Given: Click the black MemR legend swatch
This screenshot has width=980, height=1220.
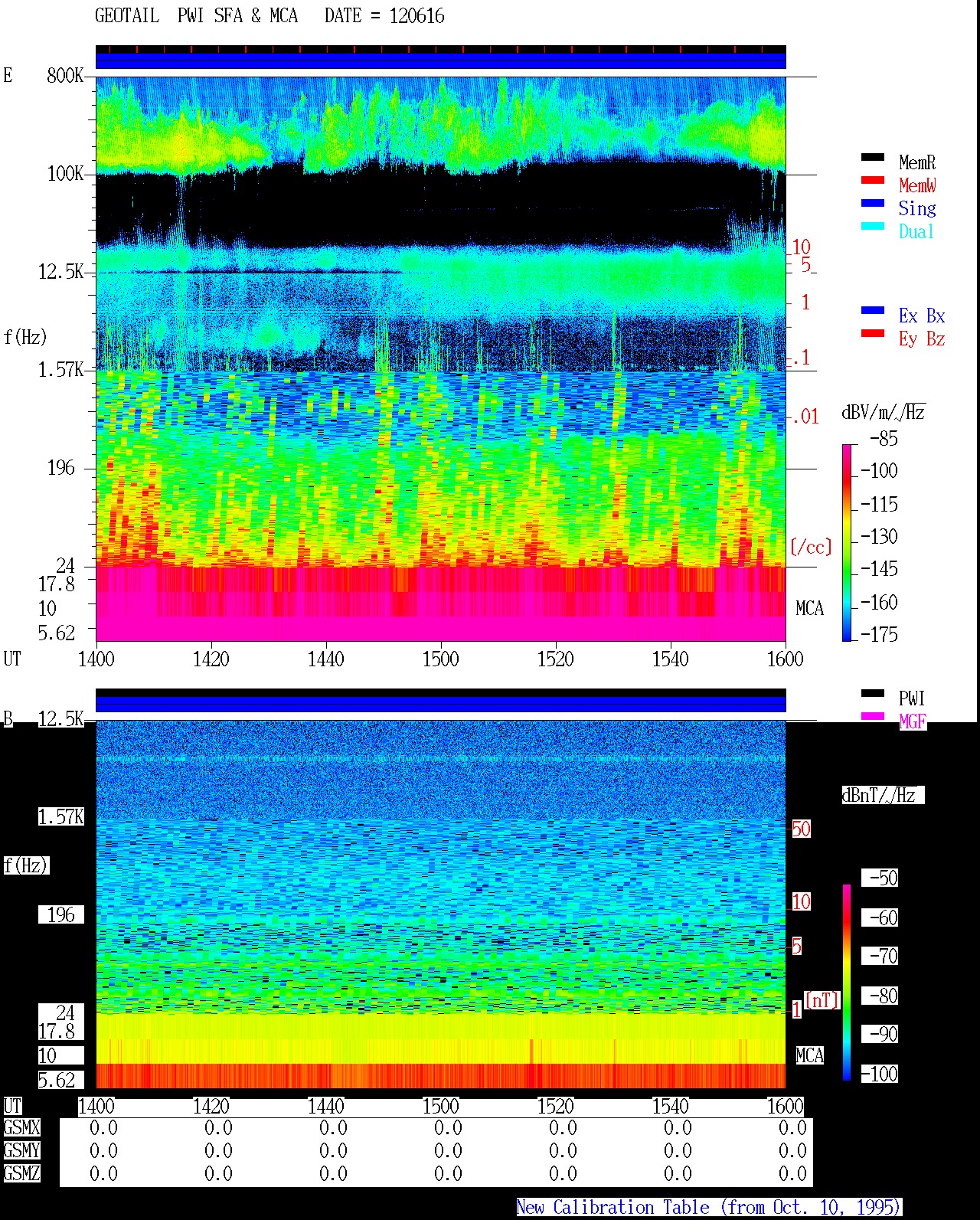Looking at the screenshot, I should [873, 158].
